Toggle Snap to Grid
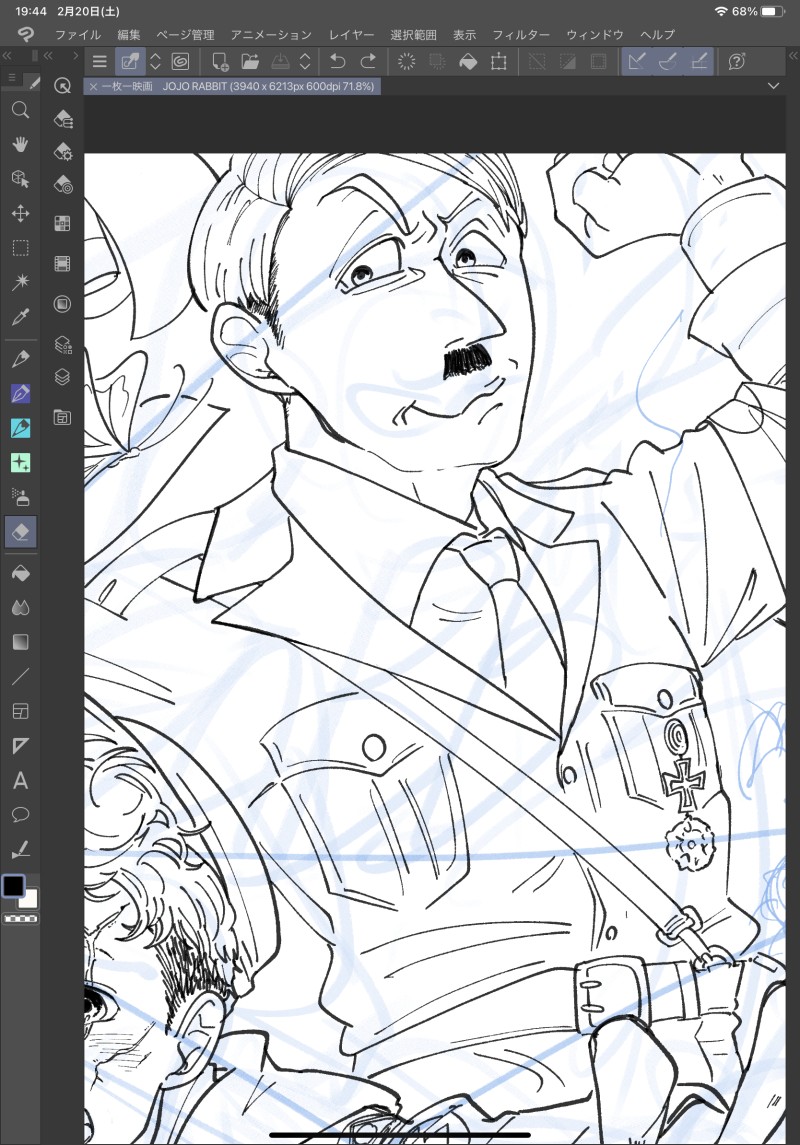The width and height of the screenshot is (800, 1145). [699, 62]
